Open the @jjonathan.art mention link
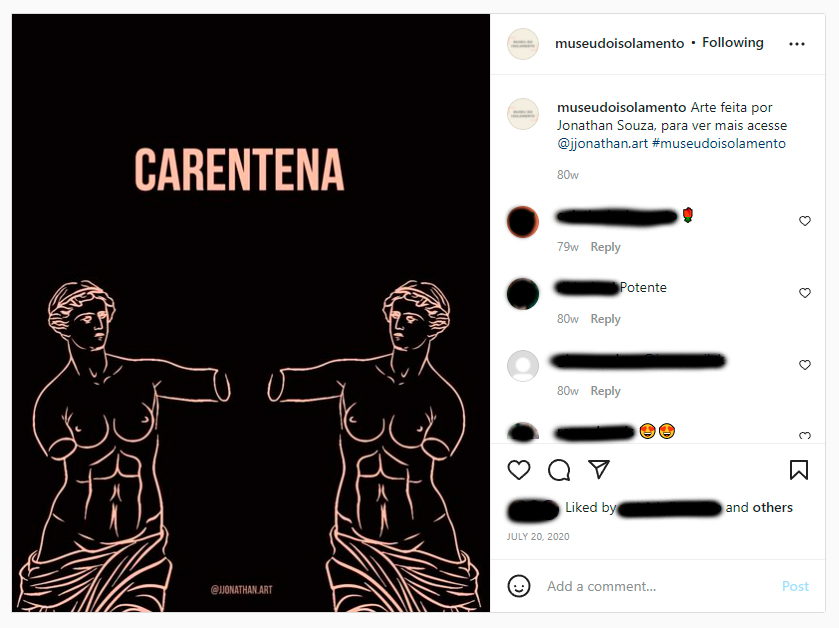Viewport: 839px width, 628px height. [x=602, y=143]
